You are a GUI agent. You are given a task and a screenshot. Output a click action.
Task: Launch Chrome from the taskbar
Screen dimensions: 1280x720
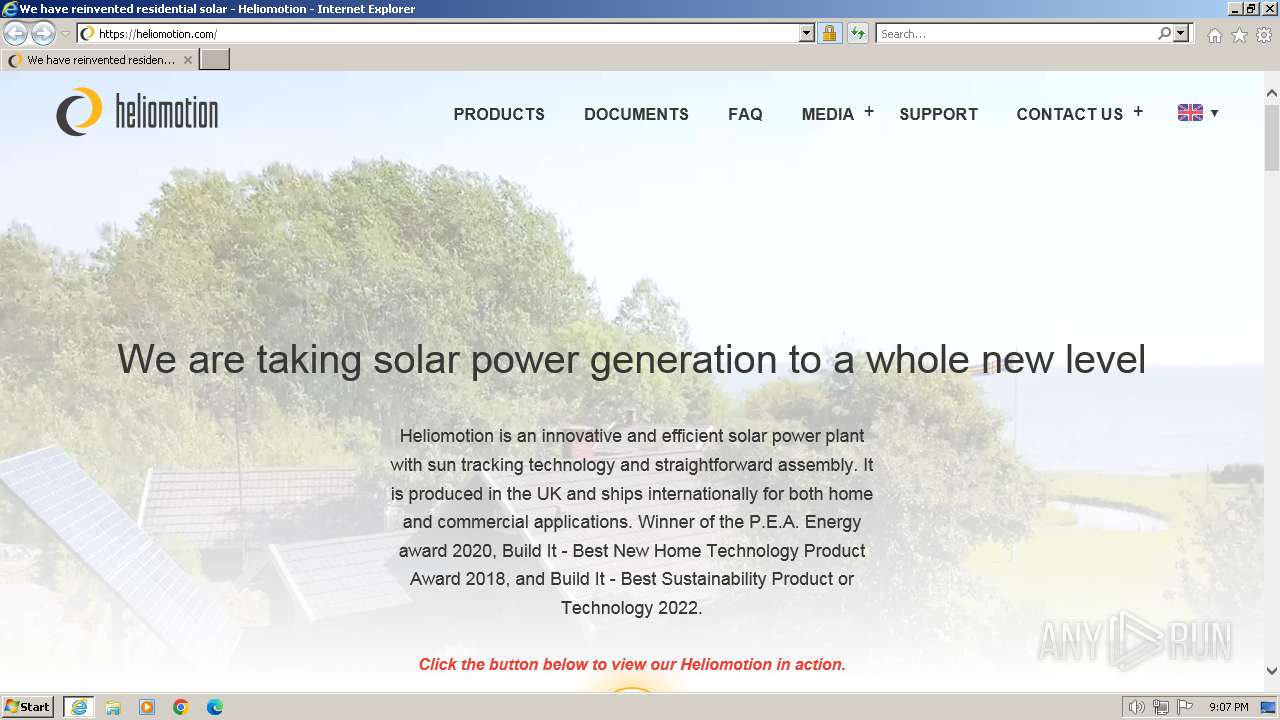point(181,707)
